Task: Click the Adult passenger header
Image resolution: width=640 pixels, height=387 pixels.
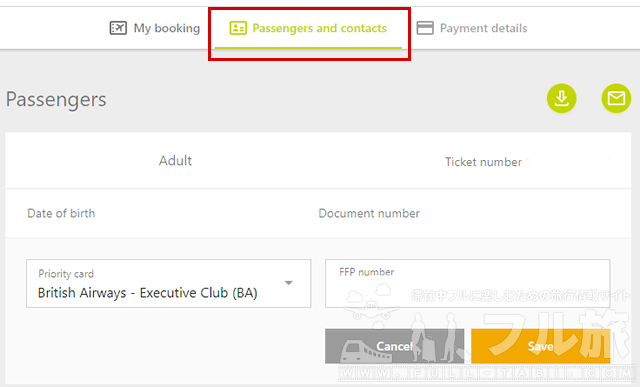Action: 175,160
